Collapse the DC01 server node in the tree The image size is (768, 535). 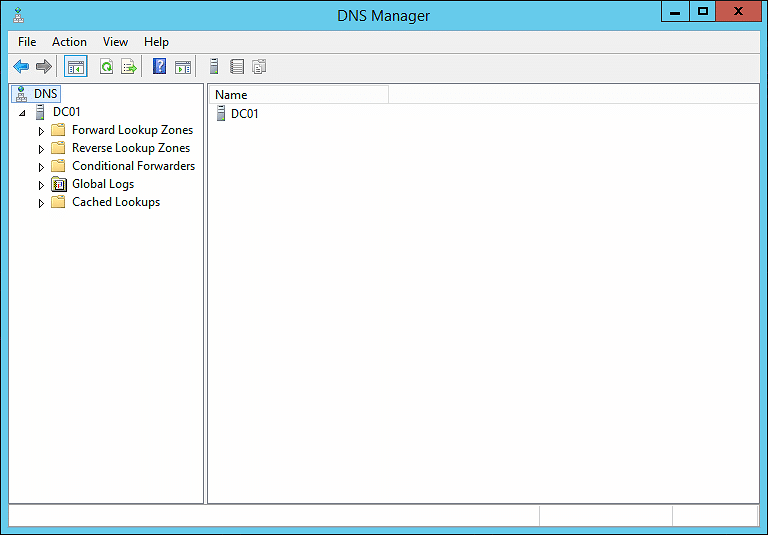click(x=22, y=113)
